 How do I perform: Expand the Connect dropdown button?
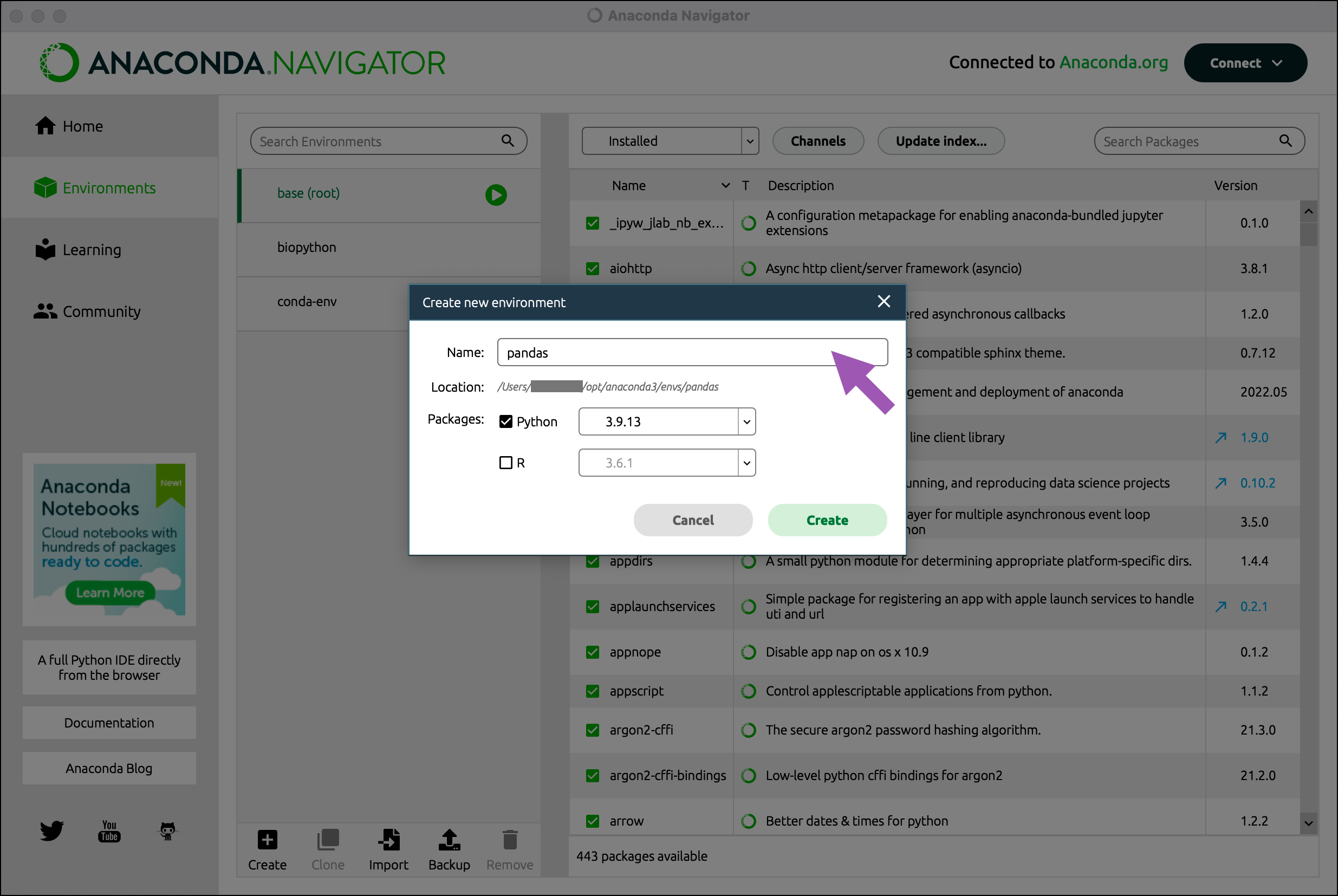(1245, 63)
